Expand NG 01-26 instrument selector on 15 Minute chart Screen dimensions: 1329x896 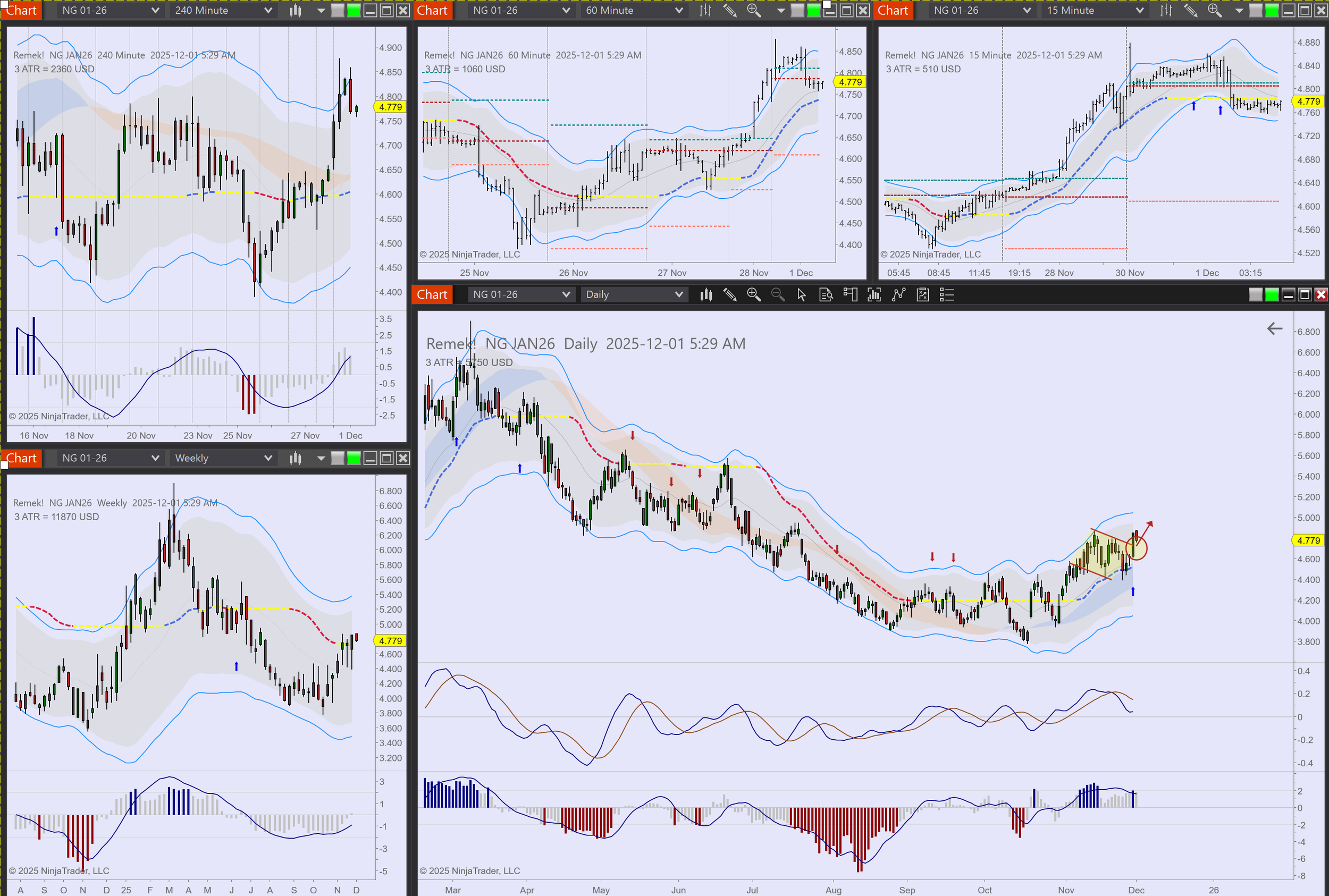point(981,10)
